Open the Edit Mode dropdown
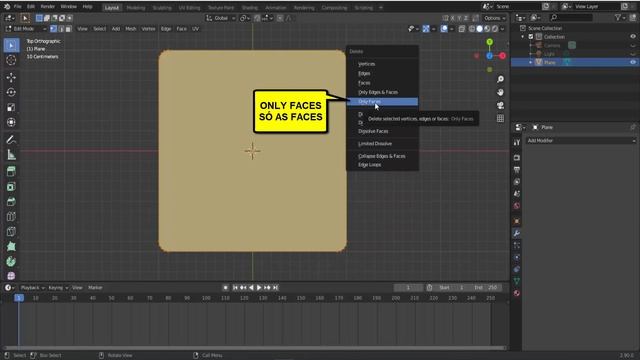Screen dimensions: 640x360 pyautogui.click(x=26, y=29)
